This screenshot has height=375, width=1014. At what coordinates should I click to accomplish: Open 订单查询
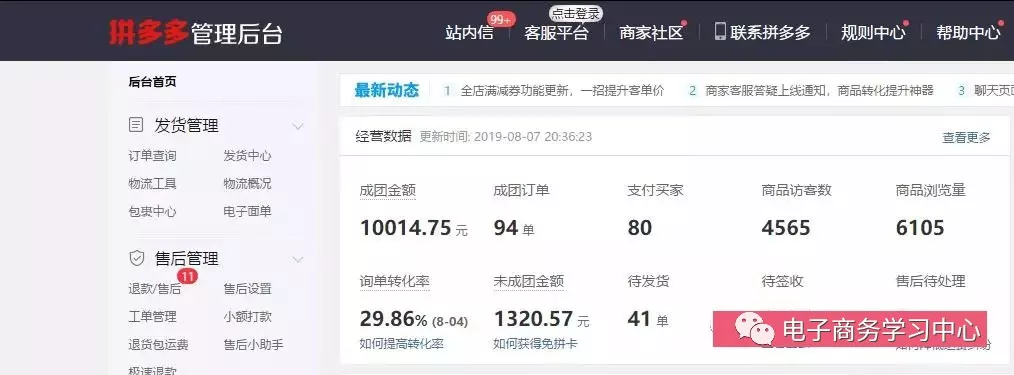152,156
